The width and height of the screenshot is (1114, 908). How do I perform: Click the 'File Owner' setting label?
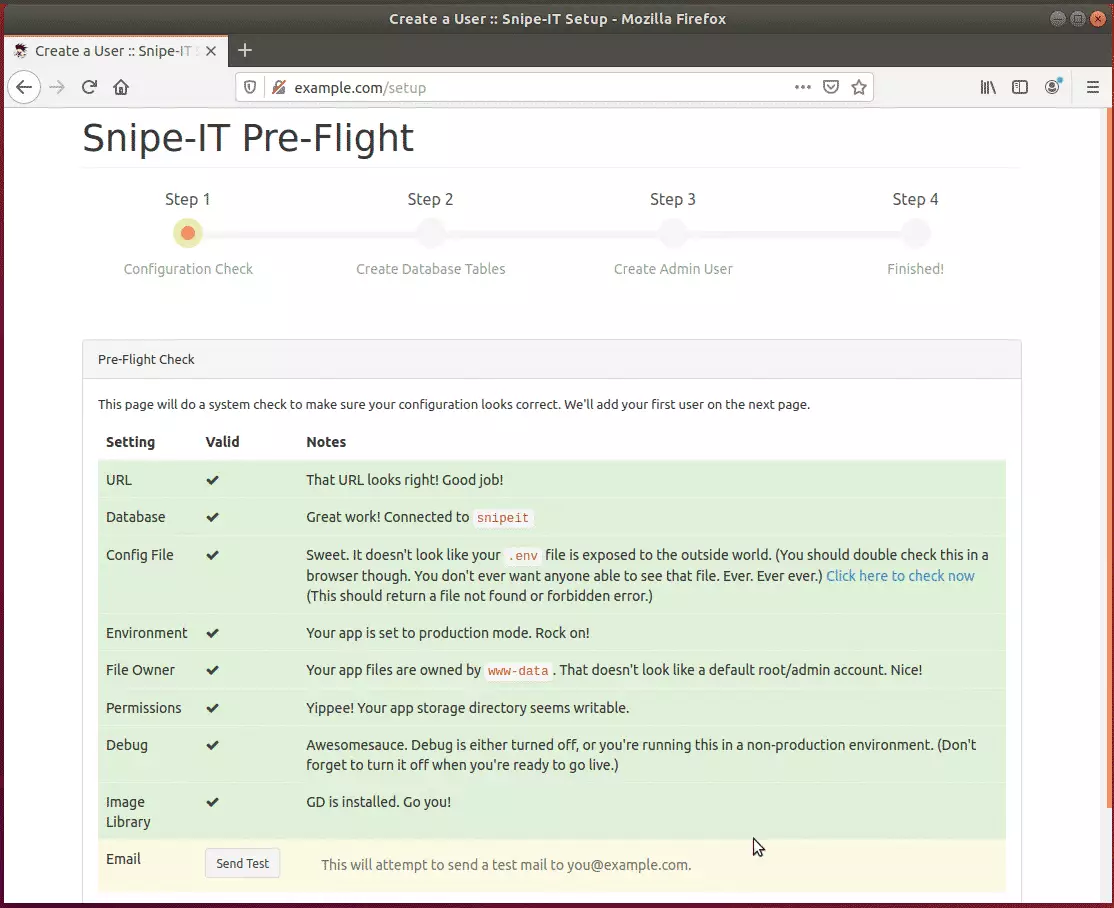[x=140, y=670]
